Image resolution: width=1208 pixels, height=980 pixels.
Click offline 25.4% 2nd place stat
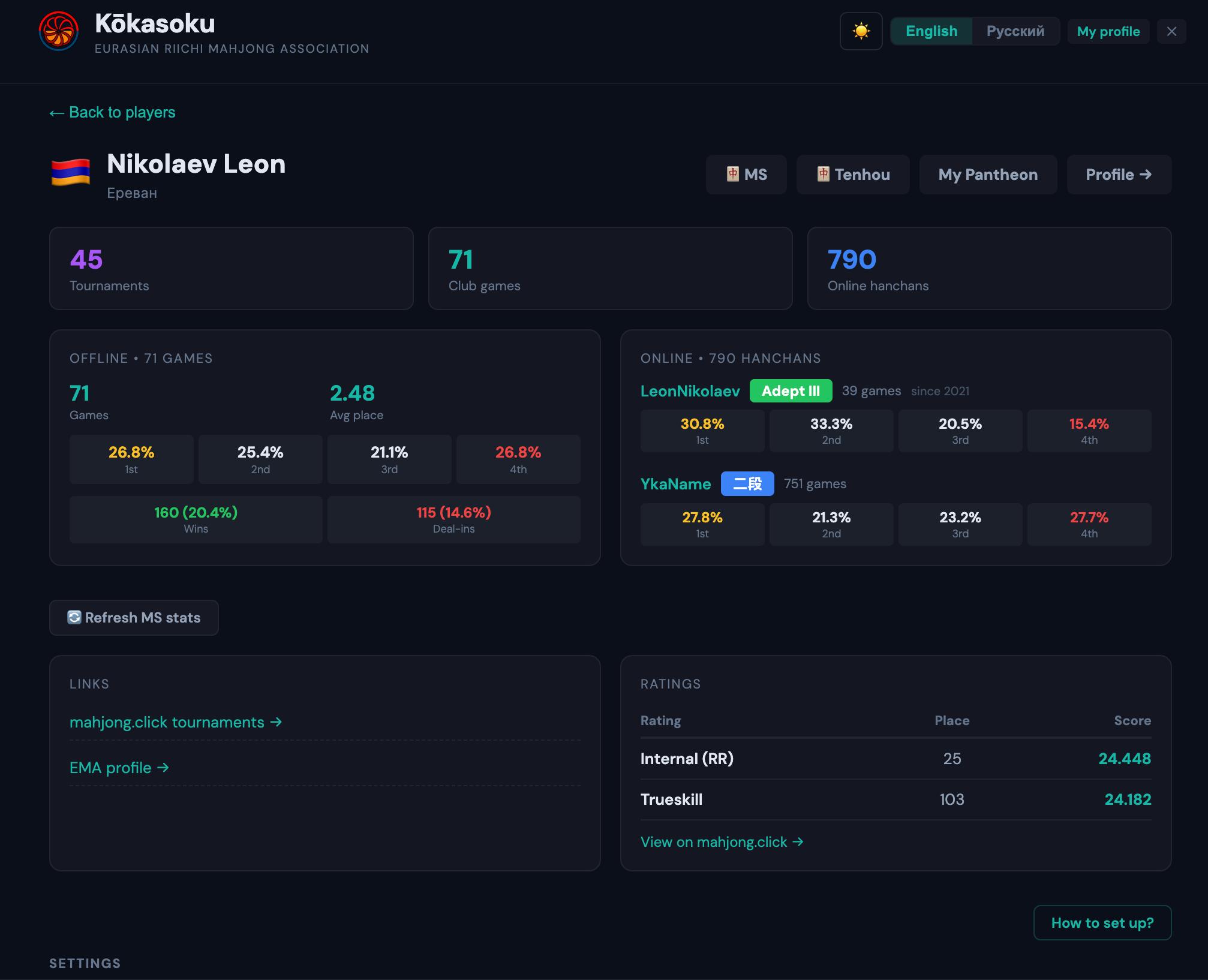click(x=260, y=459)
